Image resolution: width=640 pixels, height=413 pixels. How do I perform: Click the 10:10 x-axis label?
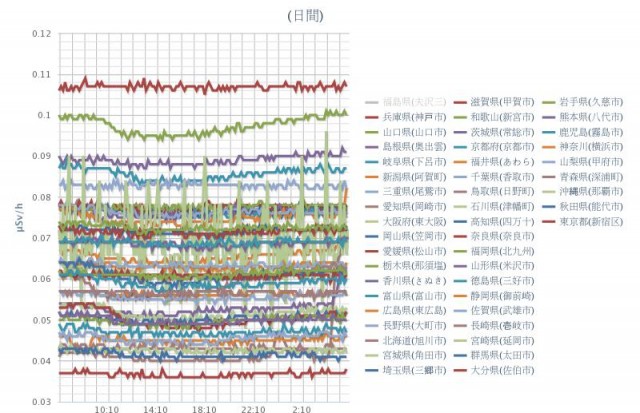coord(107,409)
